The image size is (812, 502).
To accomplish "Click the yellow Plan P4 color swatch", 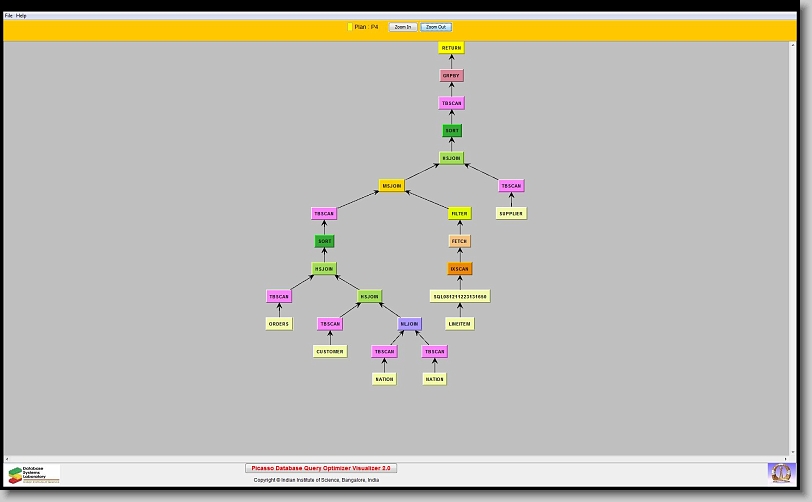I will (350, 27).
